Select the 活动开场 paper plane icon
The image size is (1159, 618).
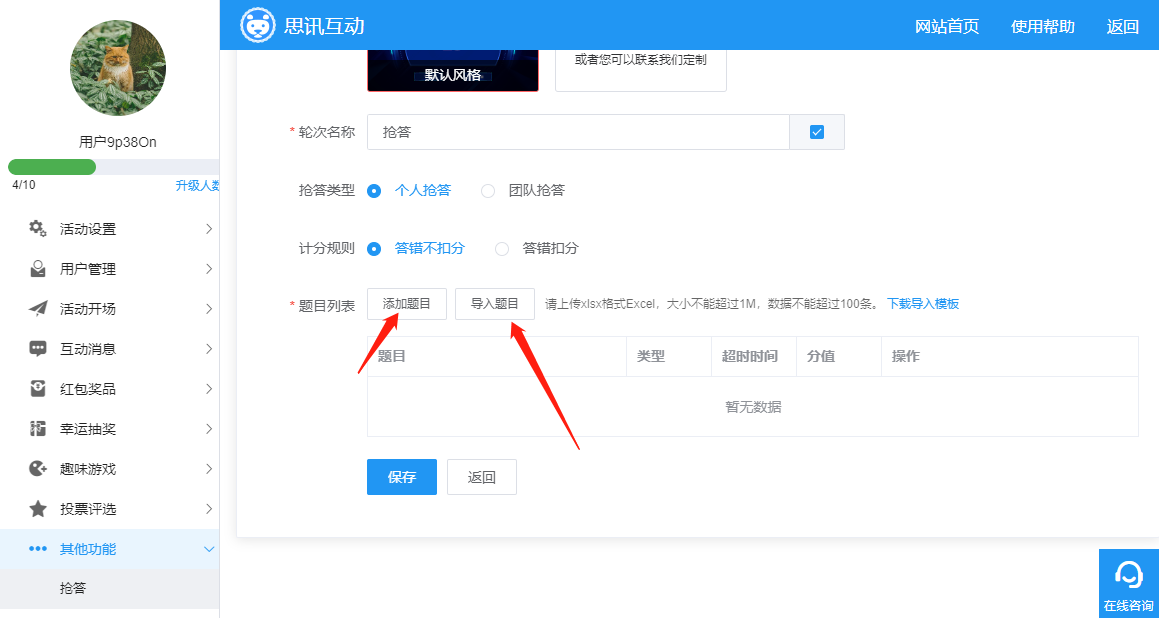[38, 309]
